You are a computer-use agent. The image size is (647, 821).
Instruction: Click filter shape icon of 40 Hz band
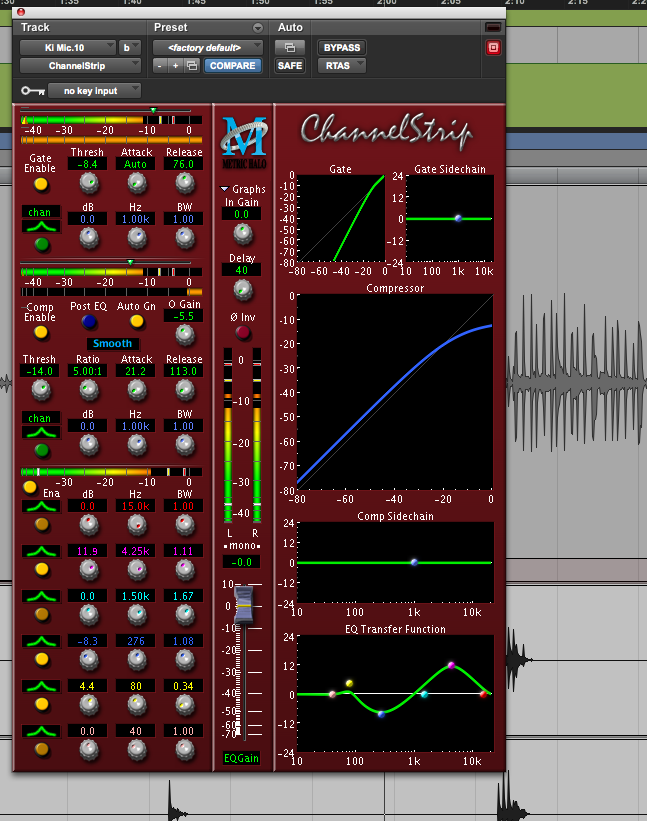(41, 731)
